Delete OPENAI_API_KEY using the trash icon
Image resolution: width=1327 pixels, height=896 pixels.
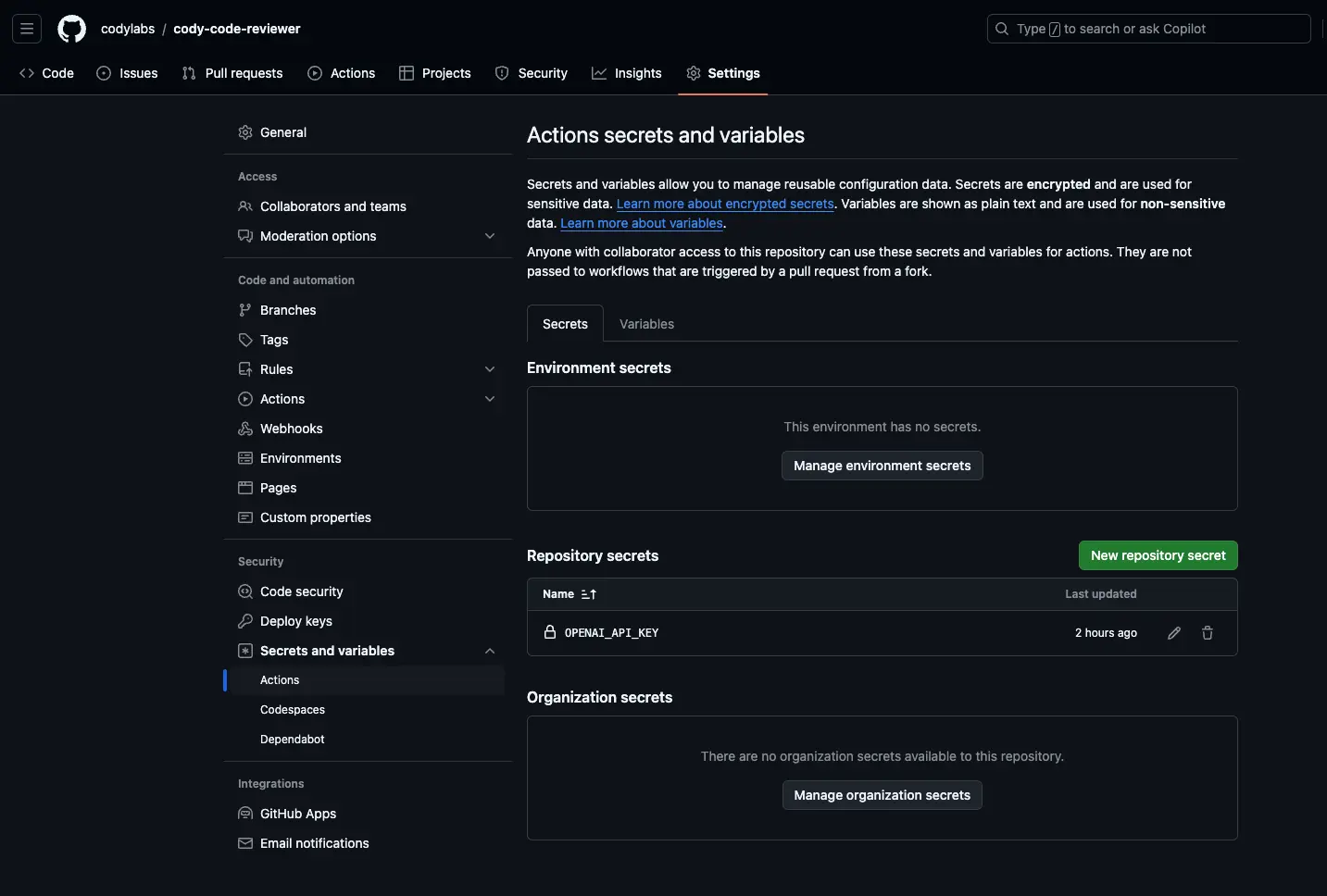[1207, 633]
